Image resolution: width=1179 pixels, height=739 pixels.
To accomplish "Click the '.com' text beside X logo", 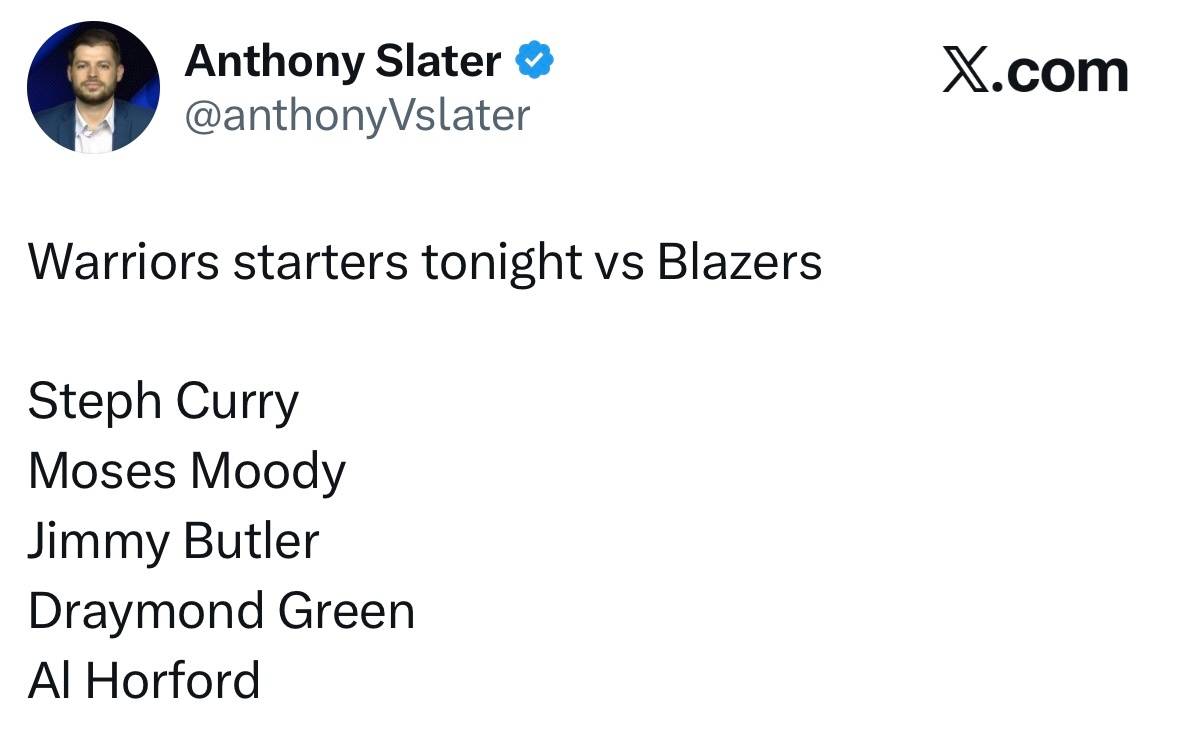I will tap(1059, 72).
